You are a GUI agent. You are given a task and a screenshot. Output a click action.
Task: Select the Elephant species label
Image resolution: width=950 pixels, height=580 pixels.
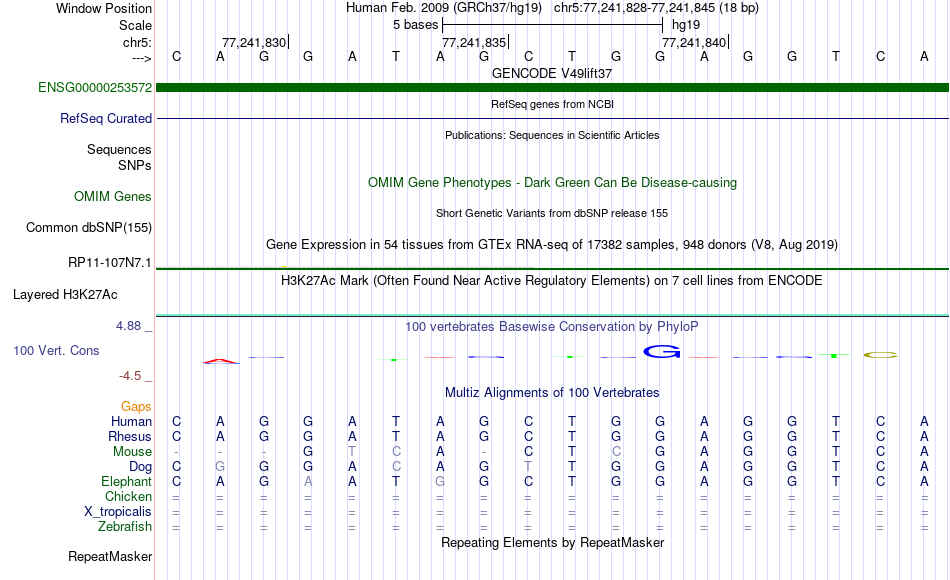click(127, 481)
